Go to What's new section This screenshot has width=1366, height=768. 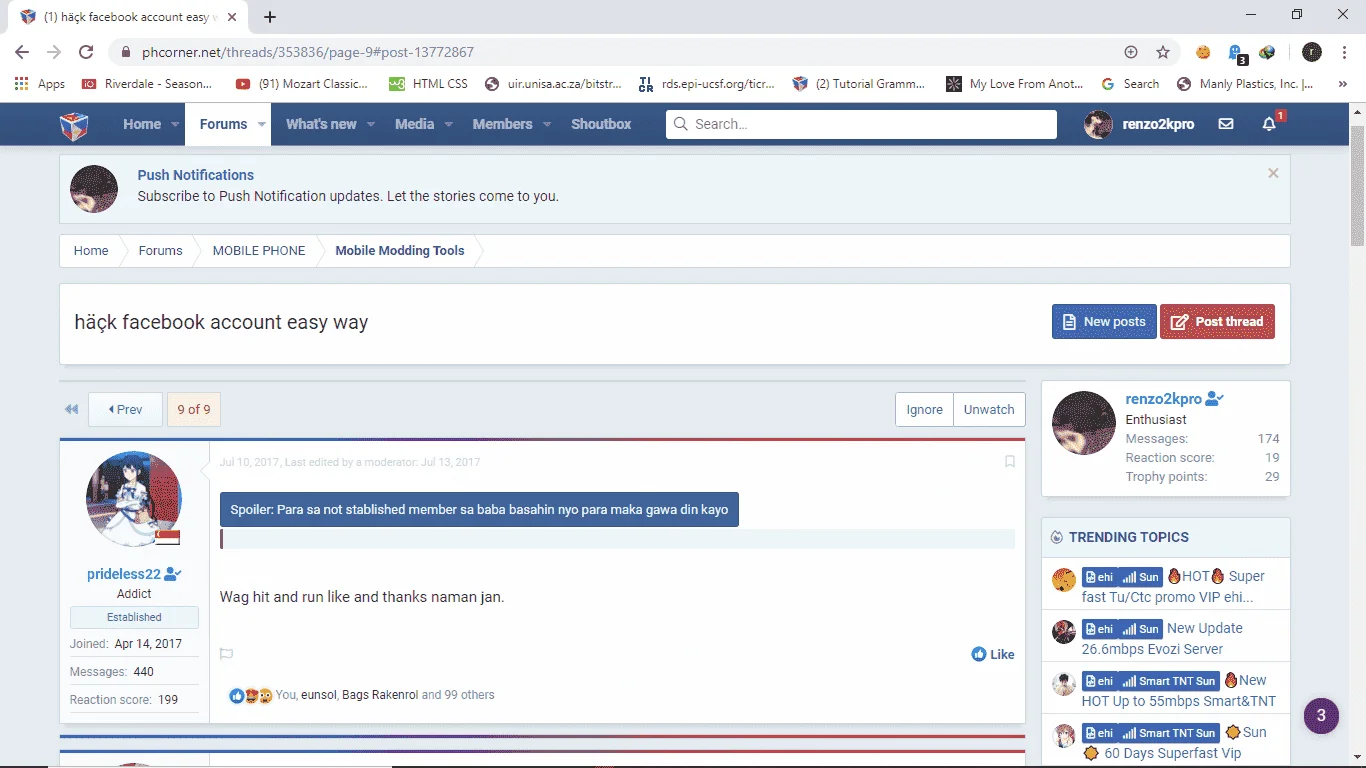coord(321,124)
